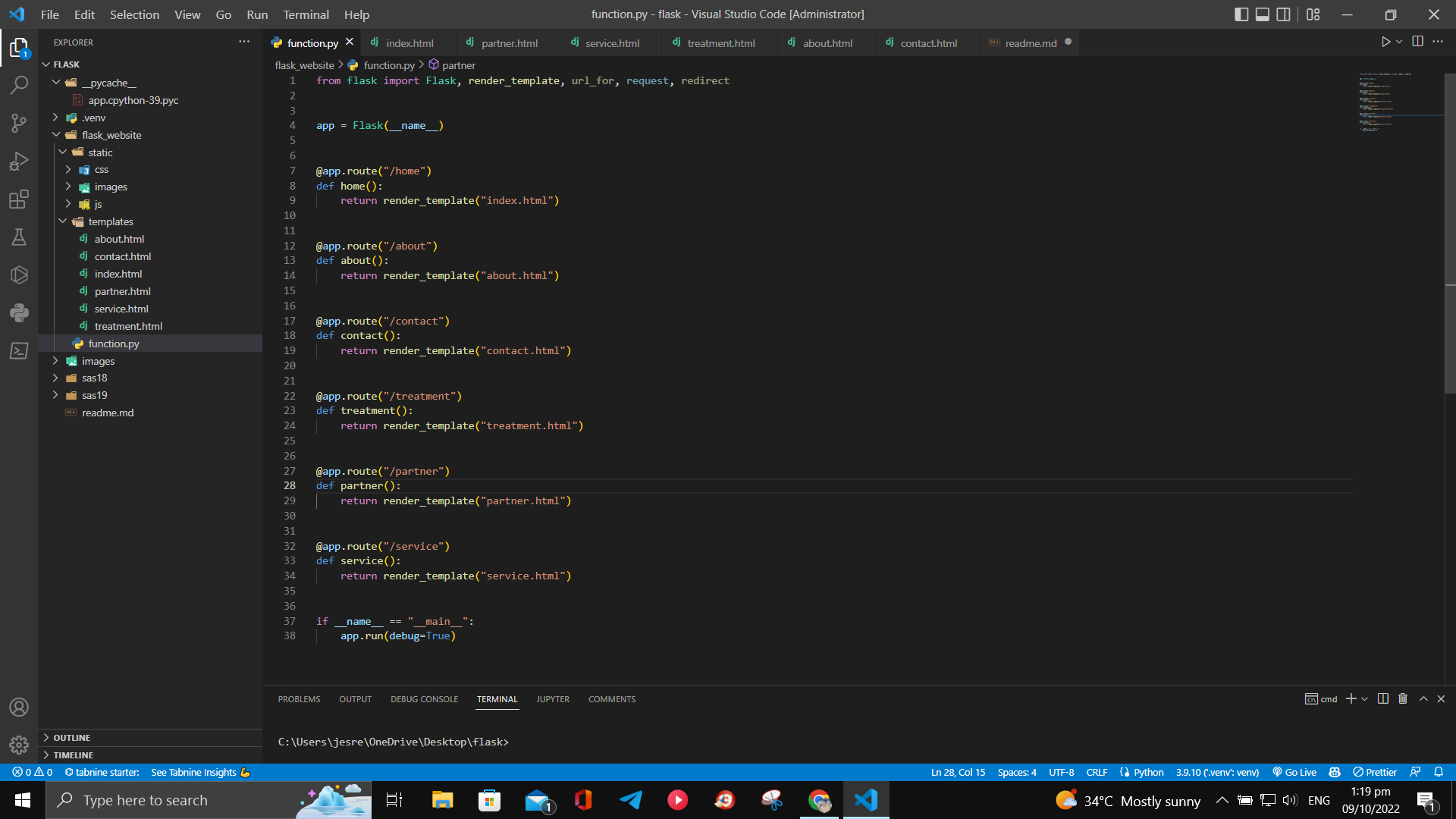Image resolution: width=1456 pixels, height=819 pixels.
Task: Click Go Live in the status bar
Action: coord(1294,772)
